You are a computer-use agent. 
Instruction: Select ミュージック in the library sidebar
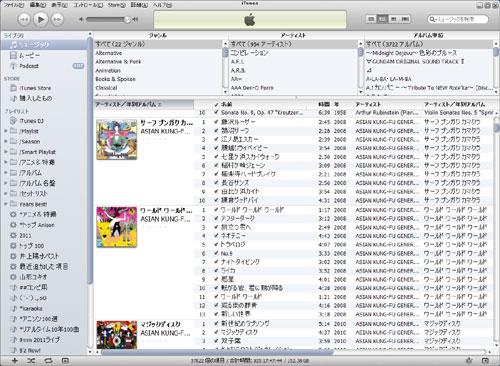coord(44,45)
